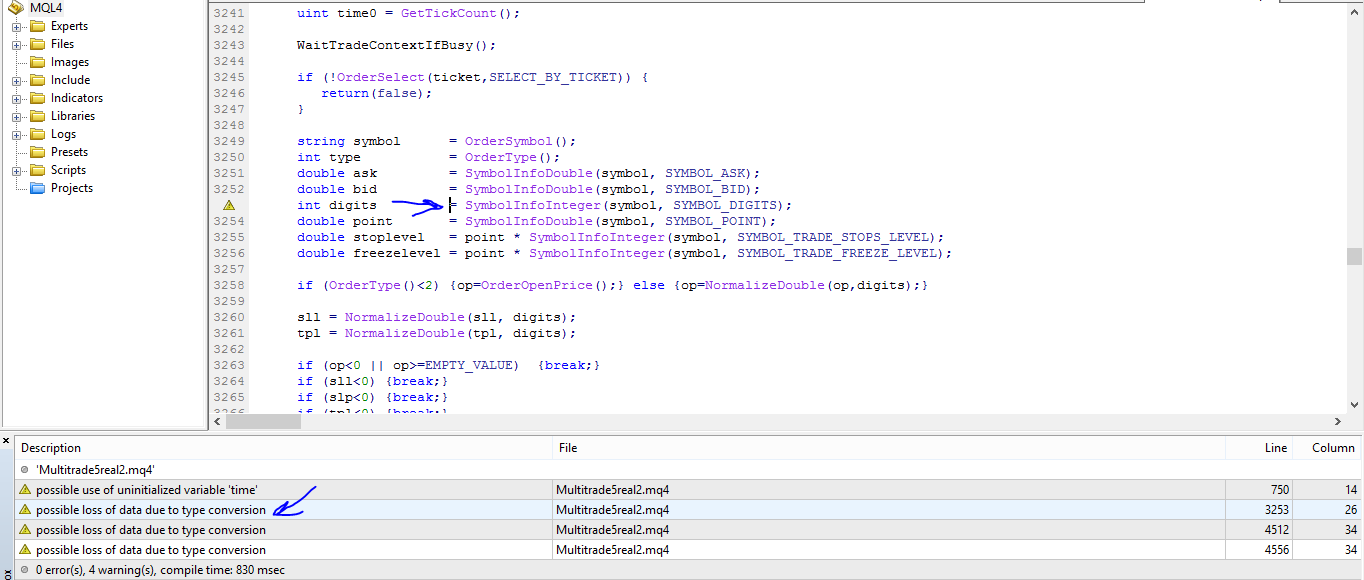
Task: Click the column value 14
Action: (x=1351, y=490)
